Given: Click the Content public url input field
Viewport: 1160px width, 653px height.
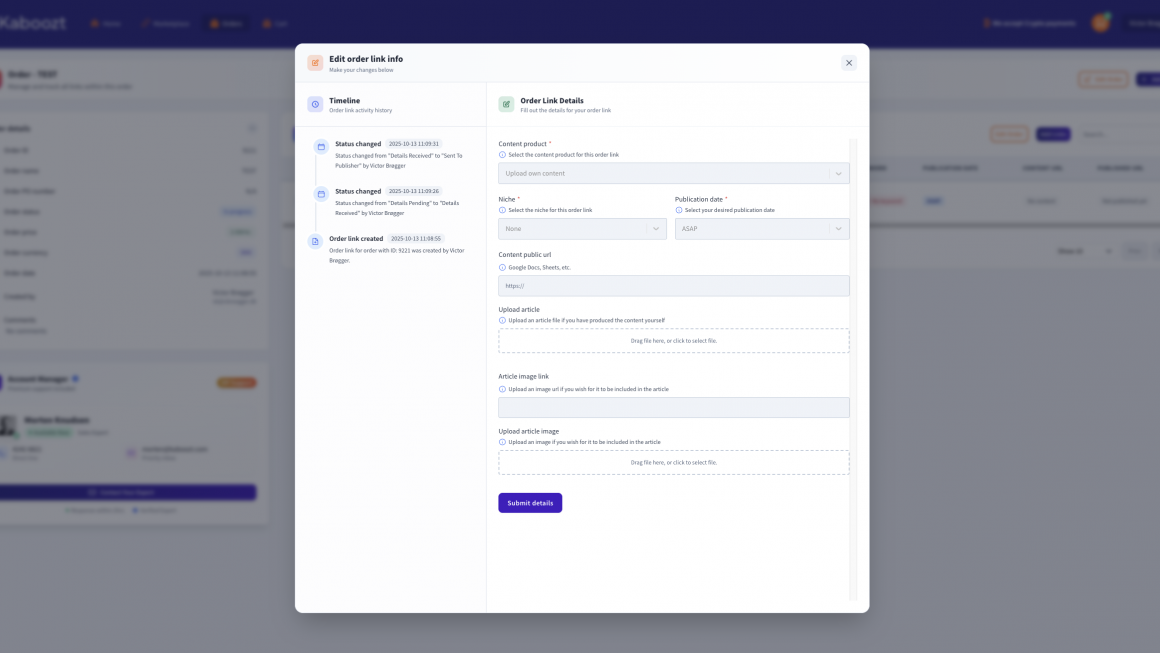Looking at the screenshot, I should point(673,286).
